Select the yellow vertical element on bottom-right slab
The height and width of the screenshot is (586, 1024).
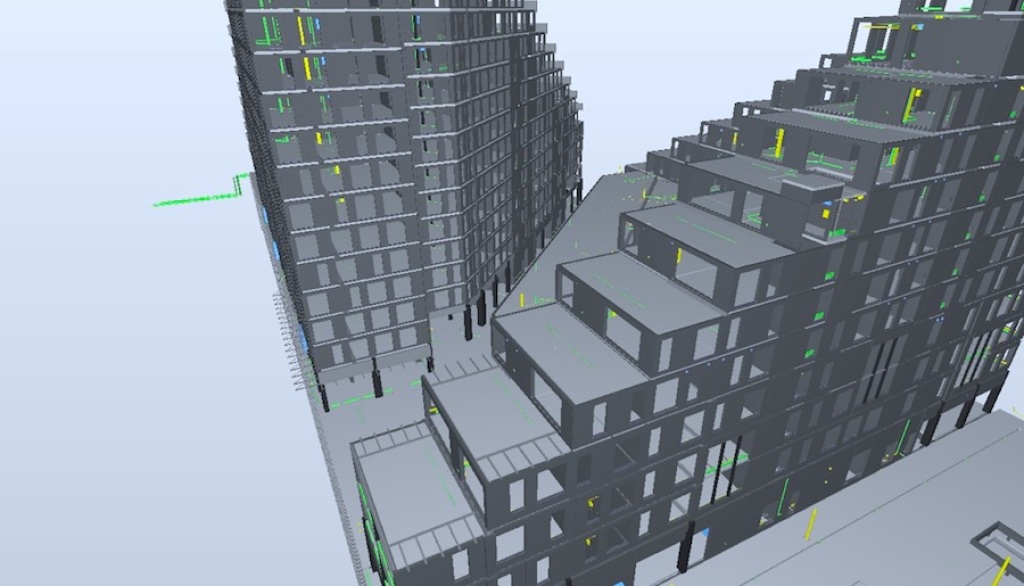[811, 520]
